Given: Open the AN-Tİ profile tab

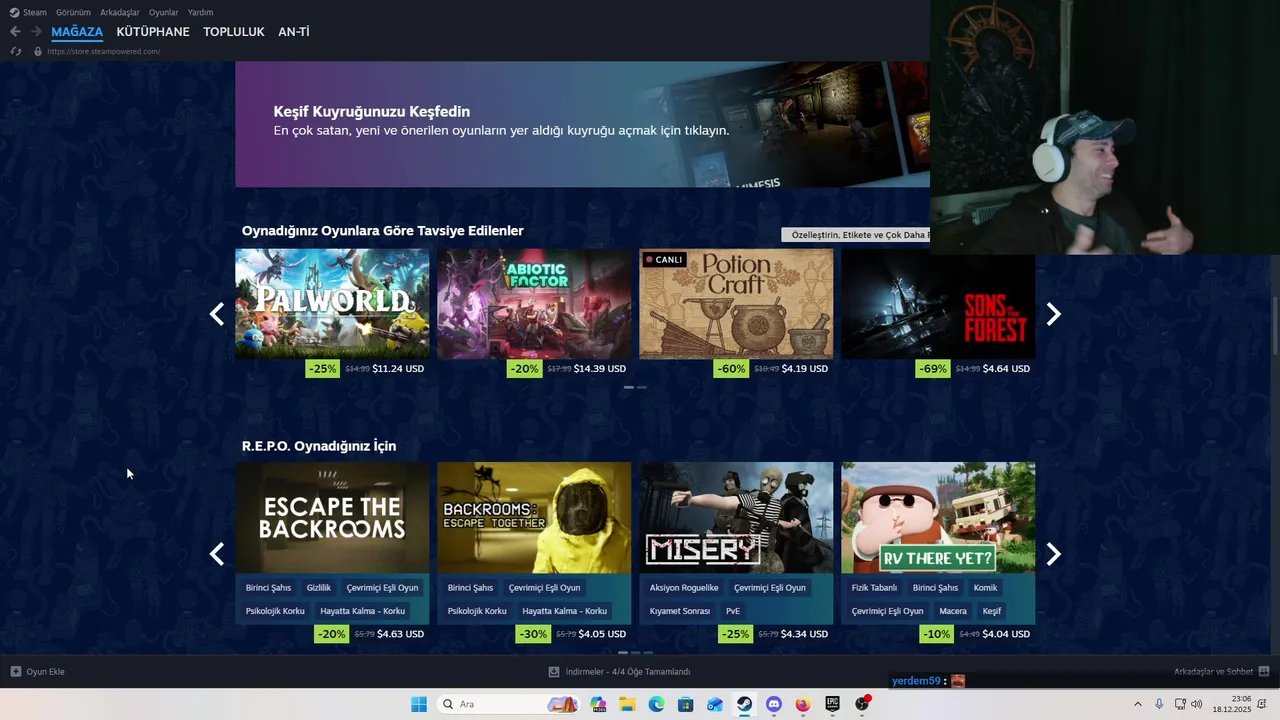Looking at the screenshot, I should (x=294, y=32).
